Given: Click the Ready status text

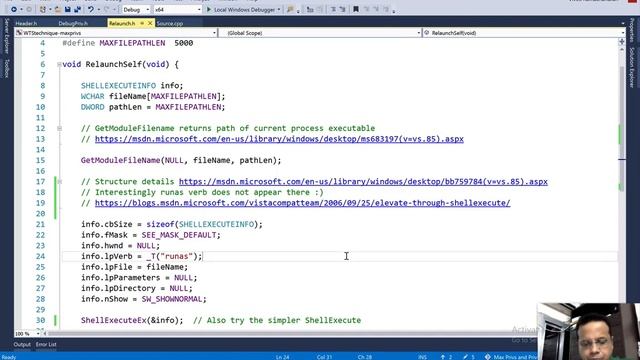Looking at the screenshot, I should click(x=9, y=357).
